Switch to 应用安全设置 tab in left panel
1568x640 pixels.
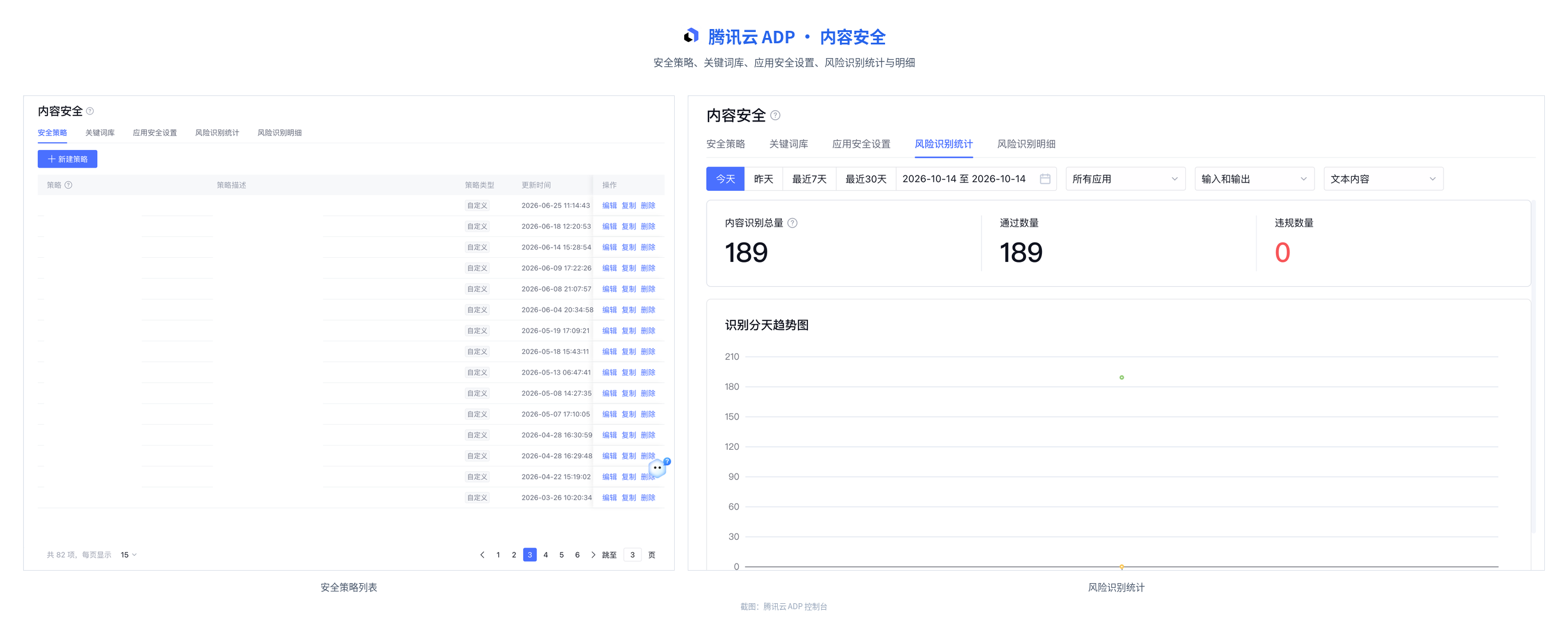155,133
